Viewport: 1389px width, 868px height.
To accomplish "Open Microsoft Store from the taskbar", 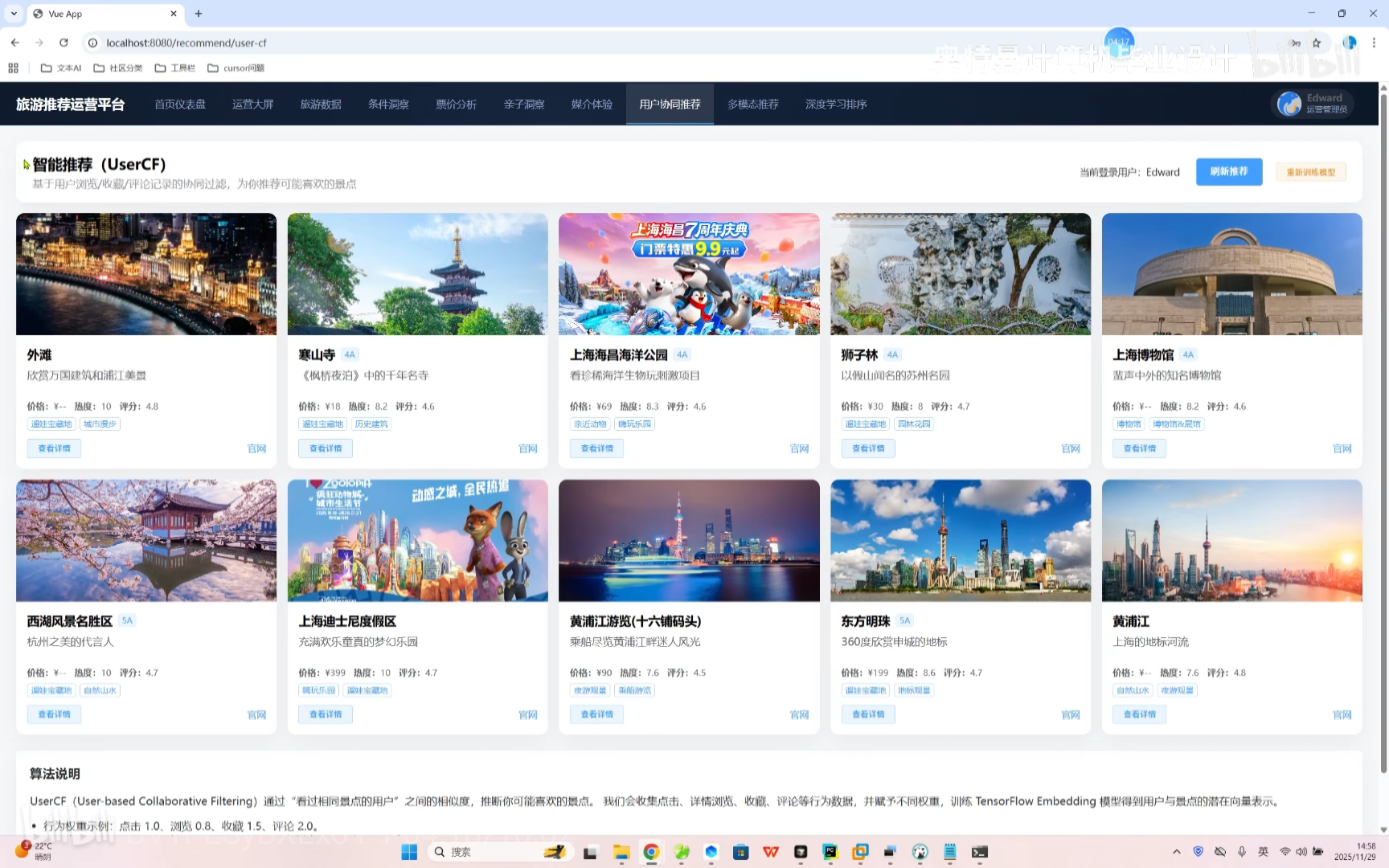I will (x=741, y=852).
